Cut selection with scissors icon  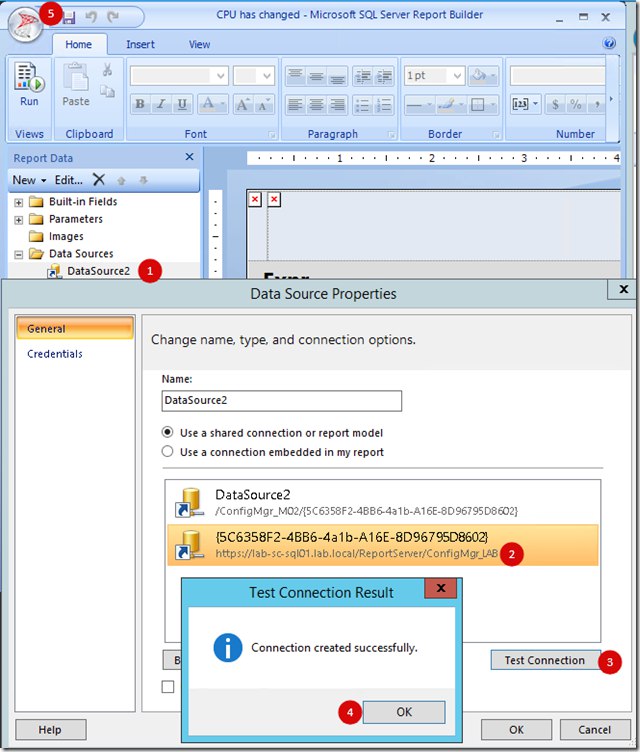tap(107, 70)
